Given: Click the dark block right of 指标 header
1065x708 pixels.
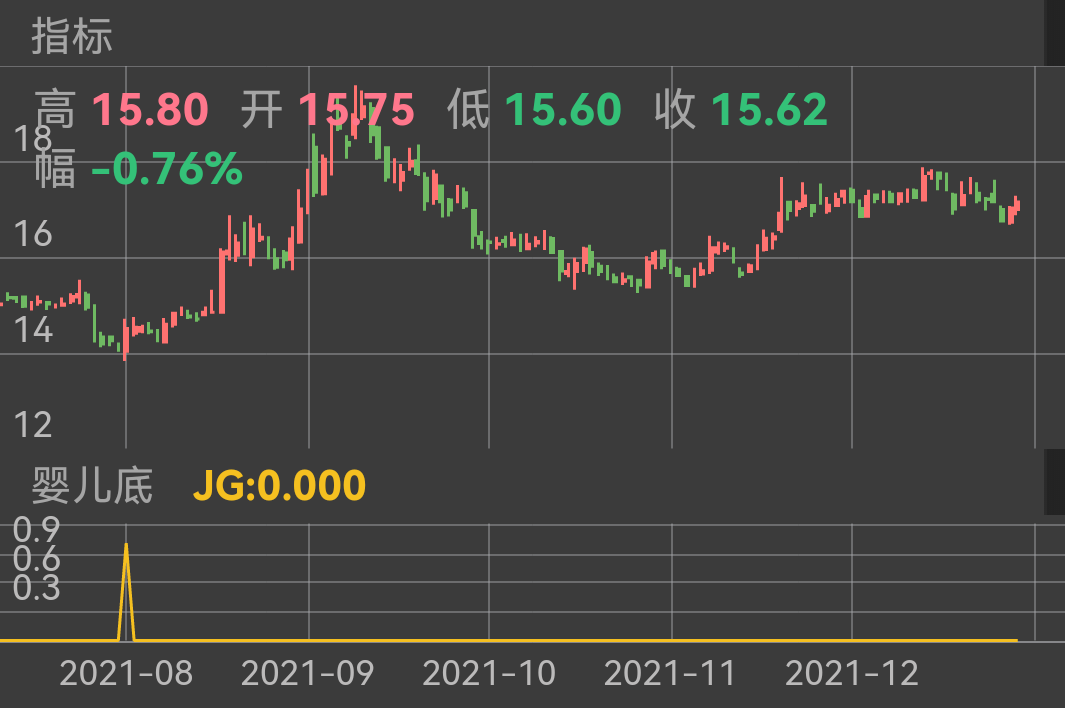Looking at the screenshot, I should (x=1054, y=33).
